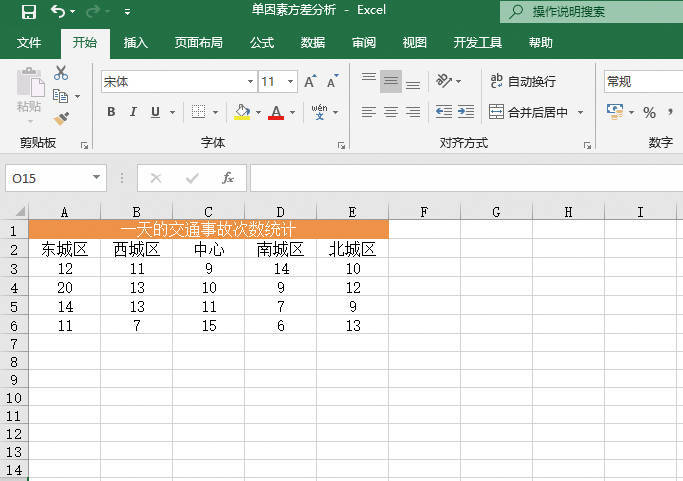The width and height of the screenshot is (683, 481).
Task: Click the Undo arrow icon
Action: point(57,12)
